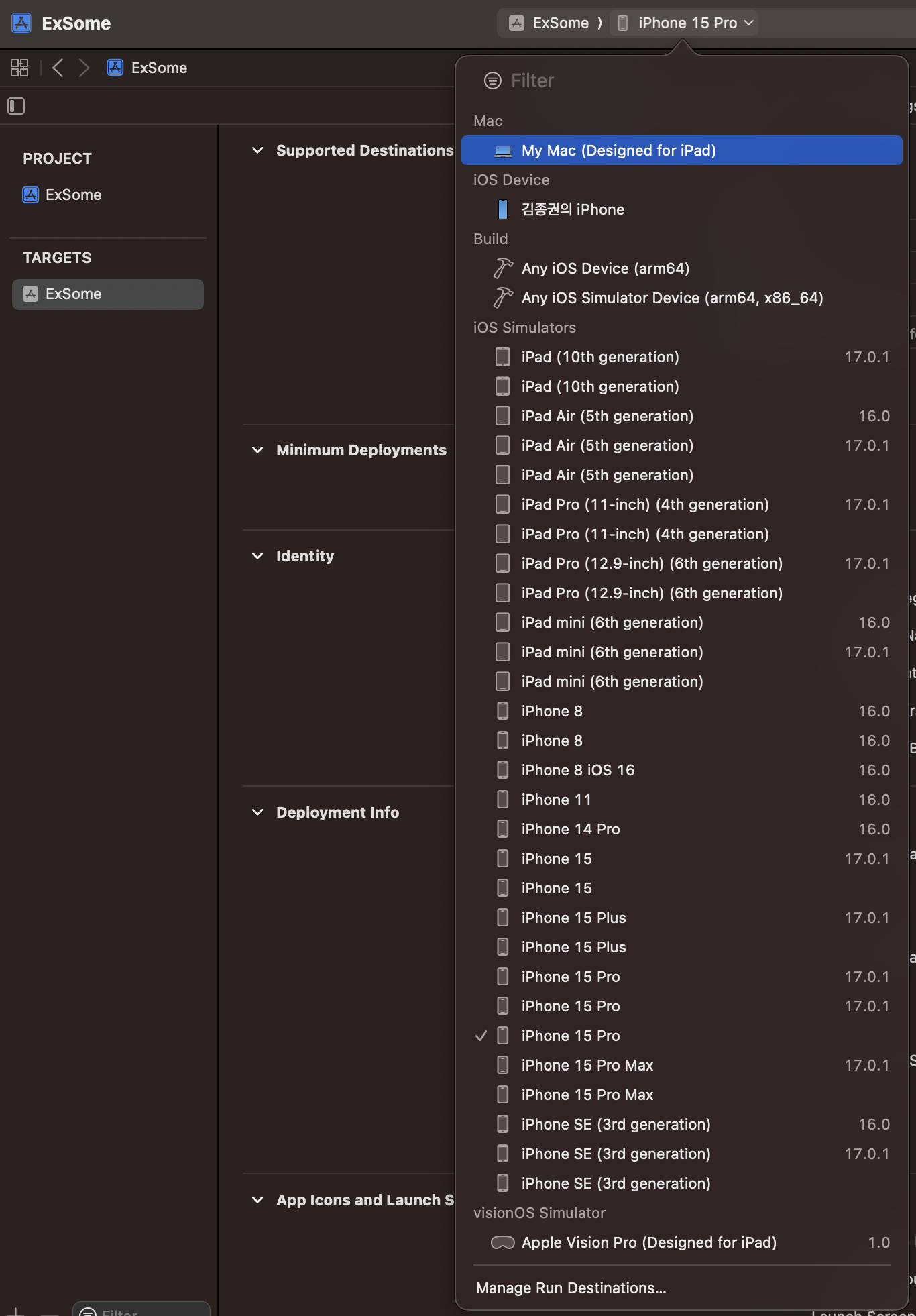The width and height of the screenshot is (916, 1316).
Task: Select iPad mini (6th generation) 16.0
Action: pos(682,622)
